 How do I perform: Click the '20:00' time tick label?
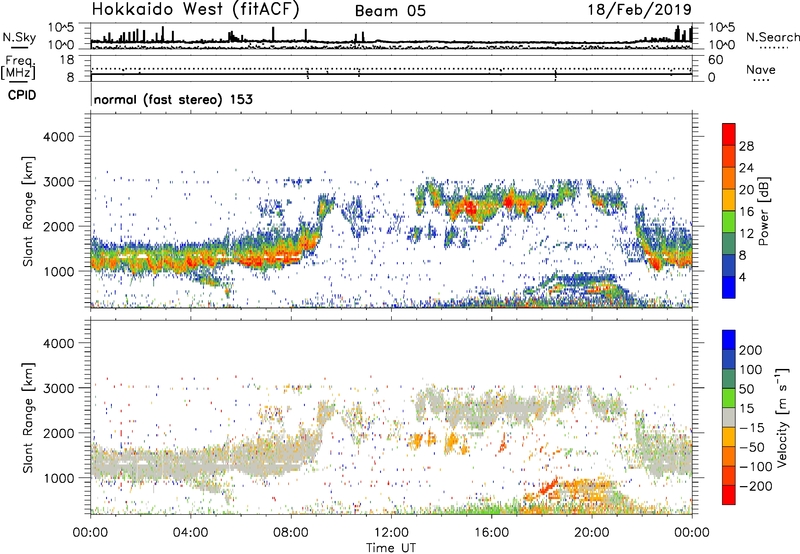pyautogui.click(x=591, y=533)
